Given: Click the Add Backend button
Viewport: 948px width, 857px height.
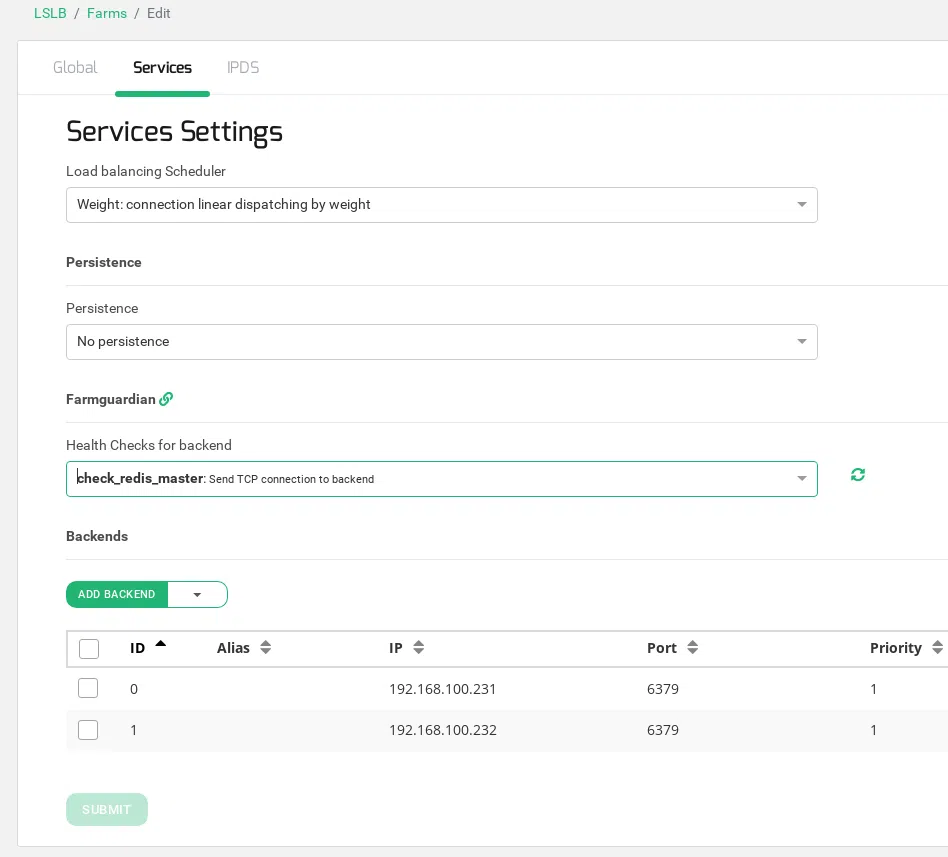Looking at the screenshot, I should 117,595.
